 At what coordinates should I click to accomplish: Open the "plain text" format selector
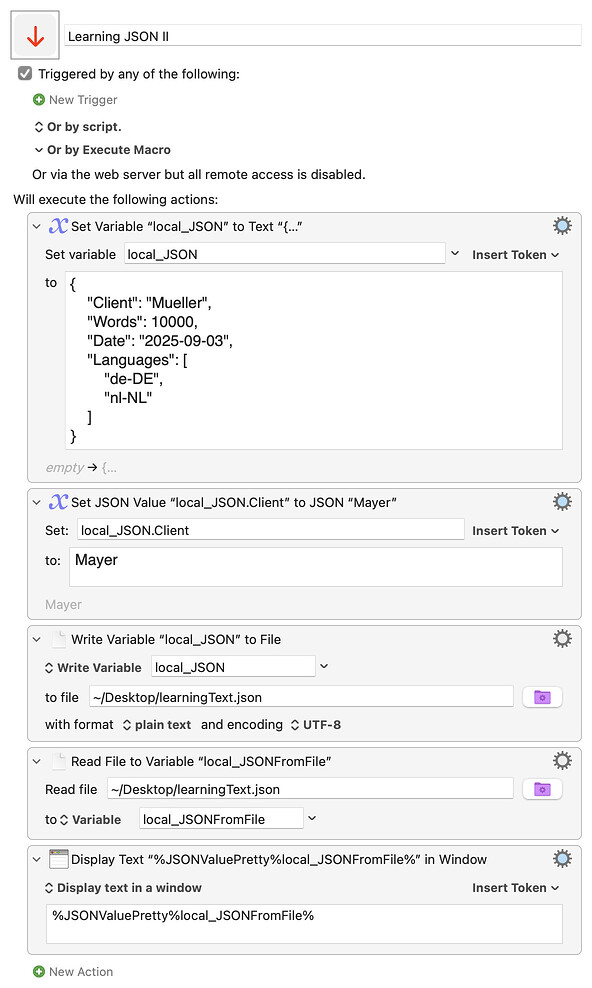click(x=157, y=725)
